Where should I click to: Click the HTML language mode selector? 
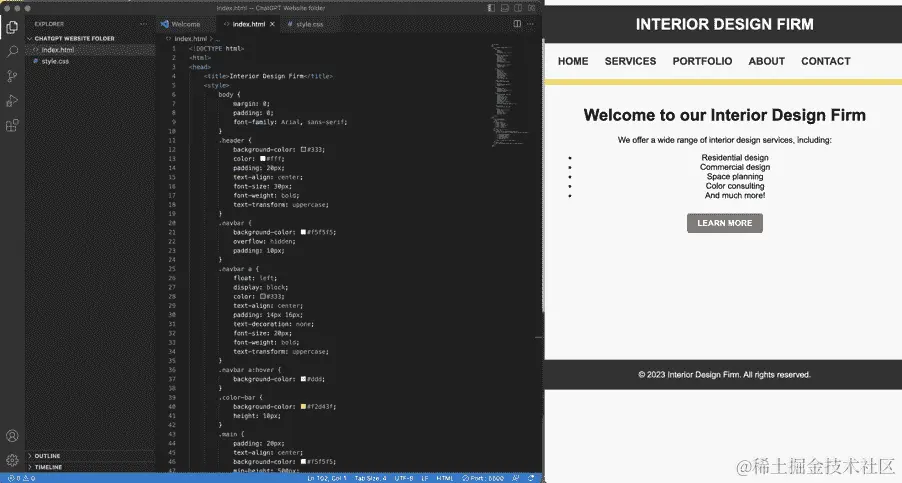[445, 478]
